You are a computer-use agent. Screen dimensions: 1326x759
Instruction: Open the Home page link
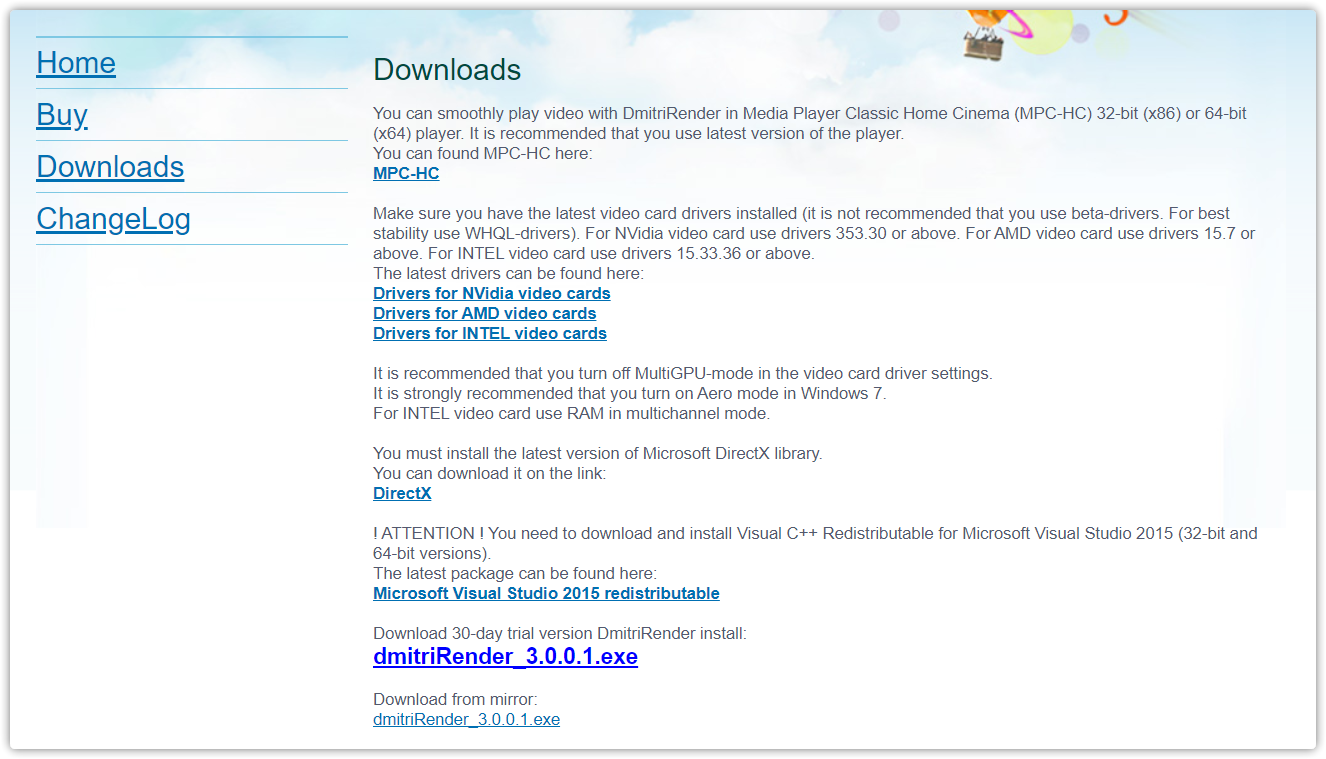click(76, 63)
